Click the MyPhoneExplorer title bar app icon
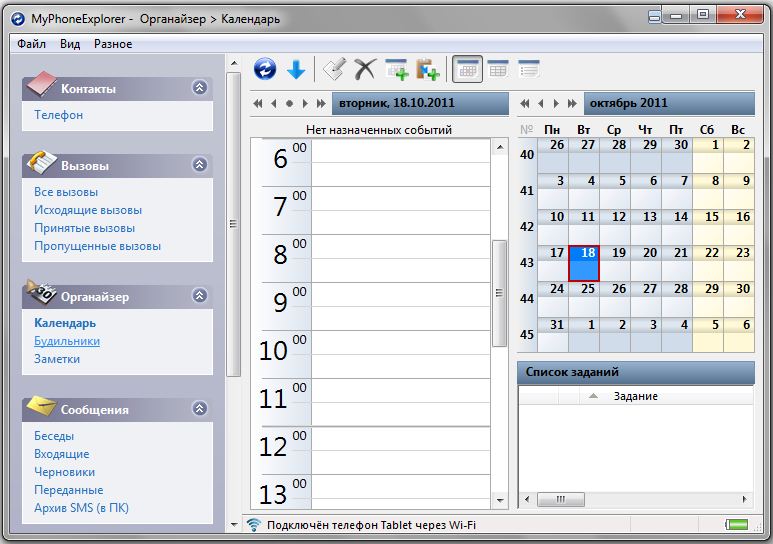Image resolution: width=773 pixels, height=544 pixels. (18, 19)
